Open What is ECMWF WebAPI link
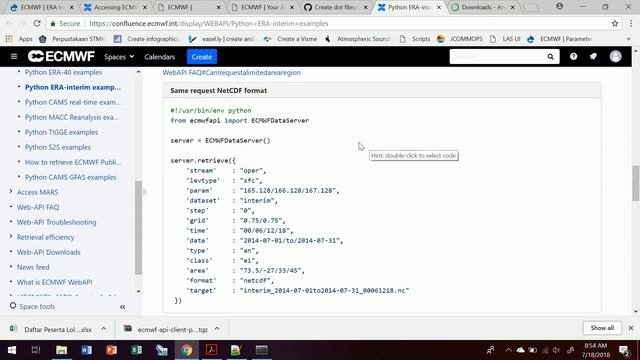Screen dimensions: 640x360 coord(54,282)
